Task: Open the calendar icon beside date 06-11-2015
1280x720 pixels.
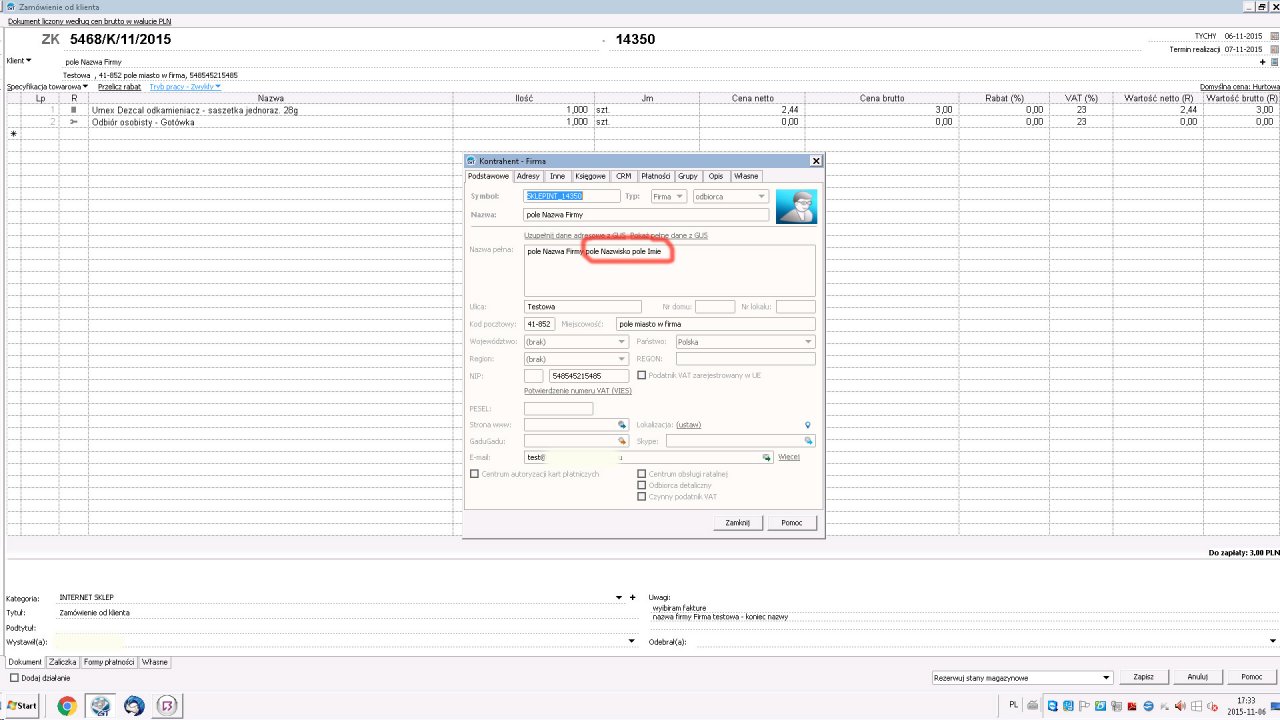Action: (x=1274, y=36)
